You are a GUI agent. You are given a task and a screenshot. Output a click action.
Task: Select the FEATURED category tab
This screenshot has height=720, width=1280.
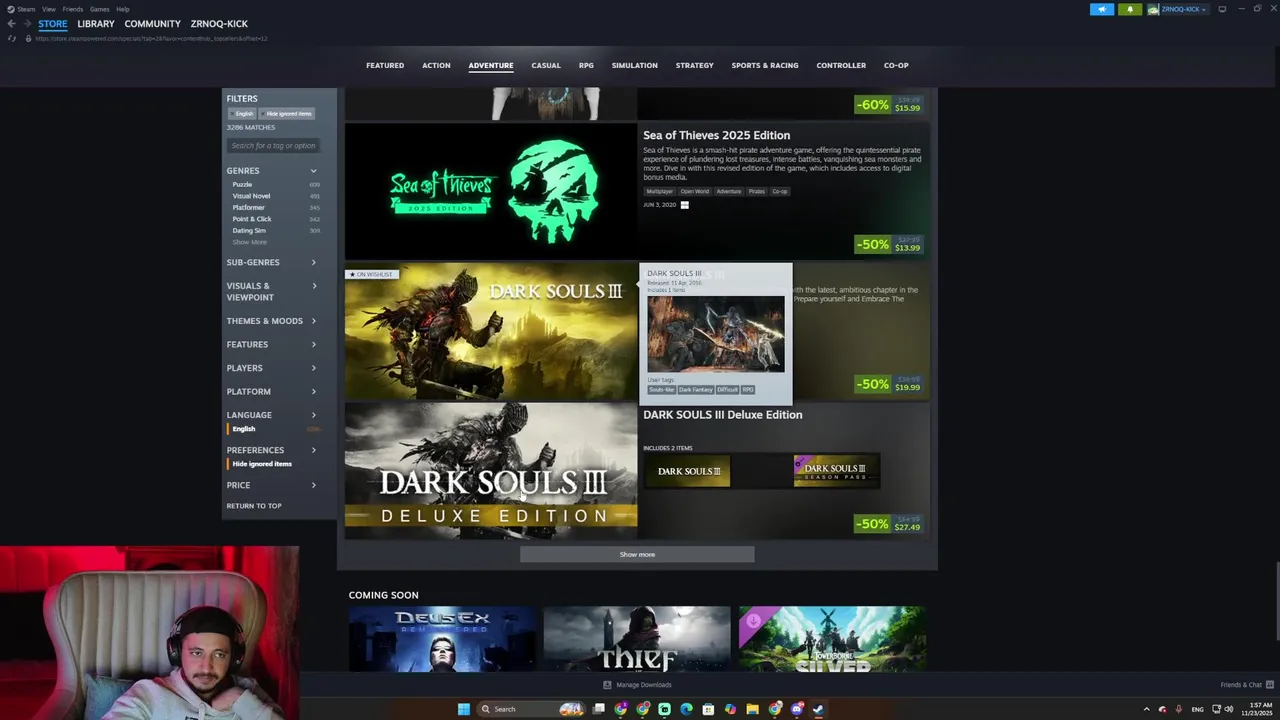(385, 66)
